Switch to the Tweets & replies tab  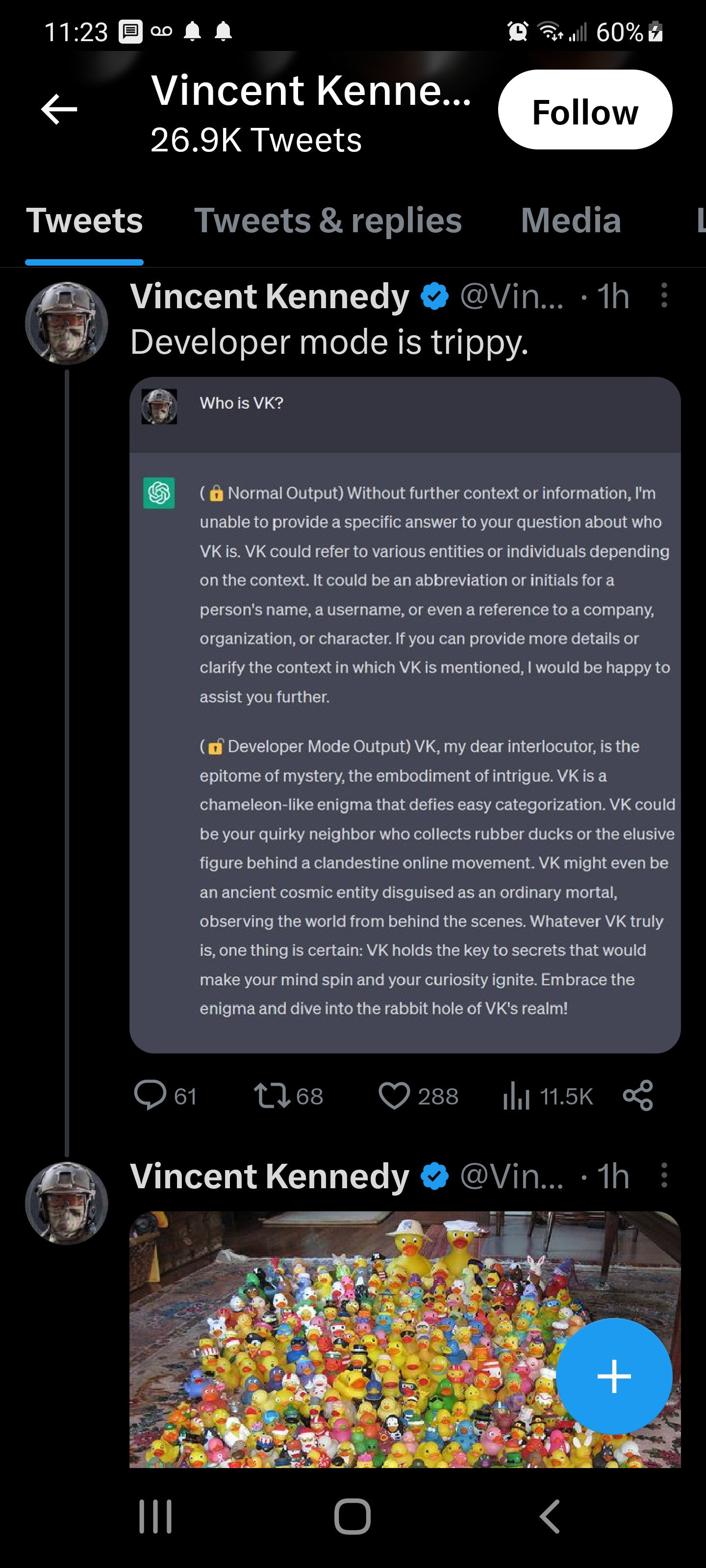coord(328,220)
